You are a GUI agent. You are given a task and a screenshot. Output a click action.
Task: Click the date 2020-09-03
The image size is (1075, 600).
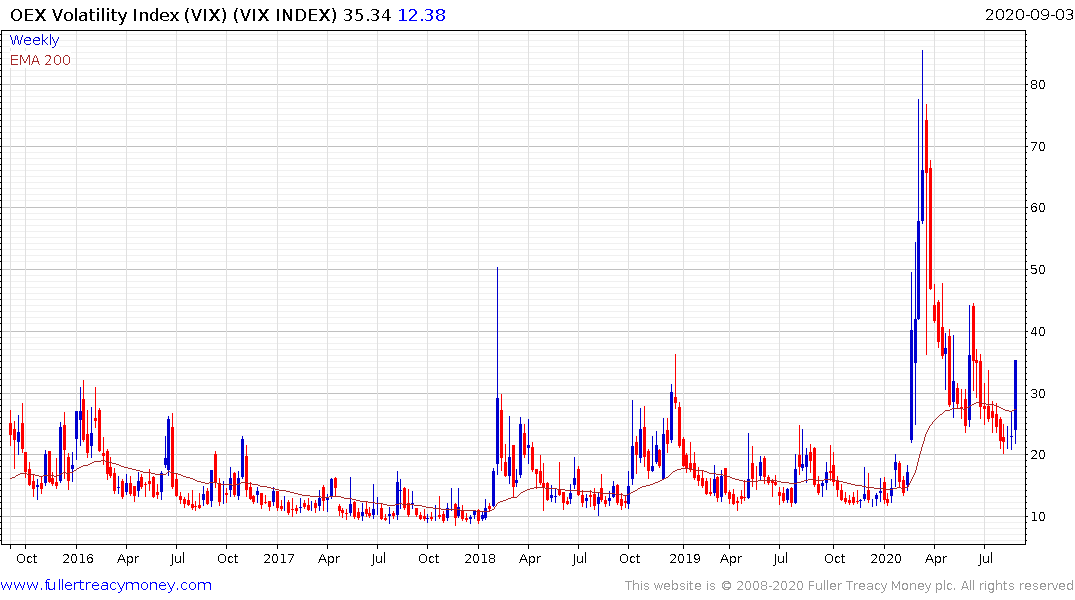1028,14
